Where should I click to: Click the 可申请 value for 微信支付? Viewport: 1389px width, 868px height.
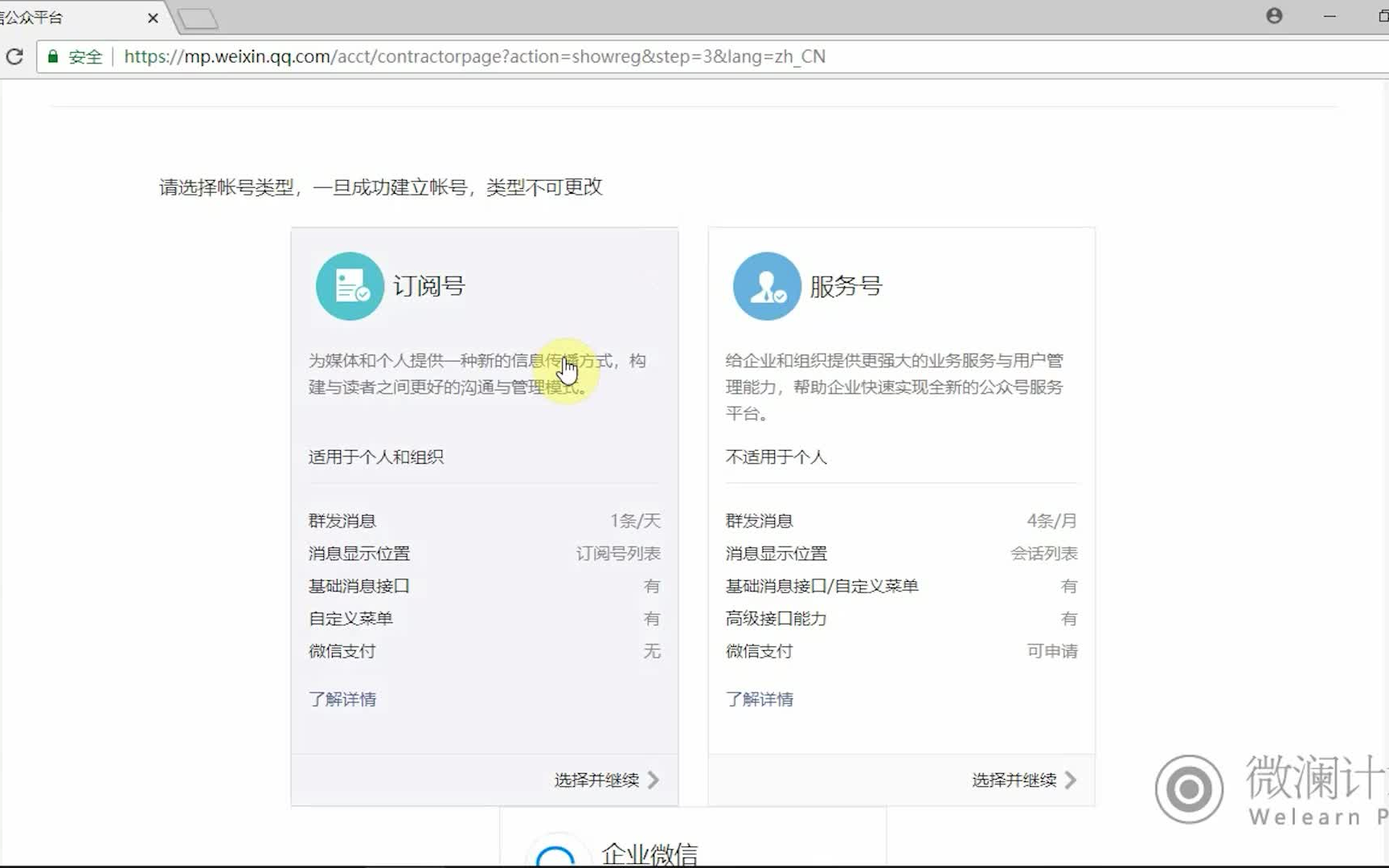point(1052,651)
